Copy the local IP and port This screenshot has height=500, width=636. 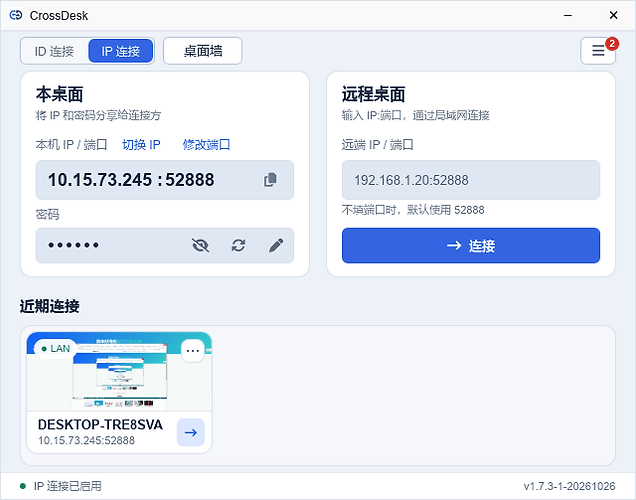[270, 180]
